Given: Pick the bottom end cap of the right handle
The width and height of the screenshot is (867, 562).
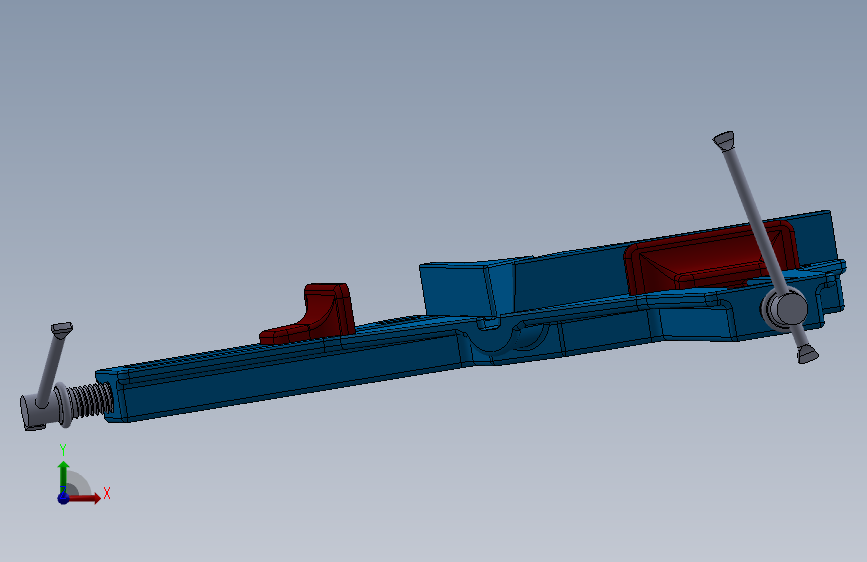Looking at the screenshot, I should (x=807, y=353).
